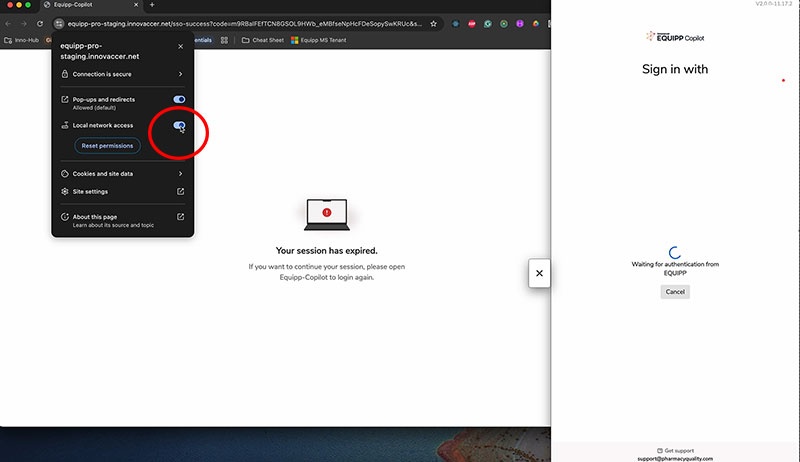Viewport: 800px width, 462px height.
Task: Open a new browser tab with plus
Action: coord(152,5)
